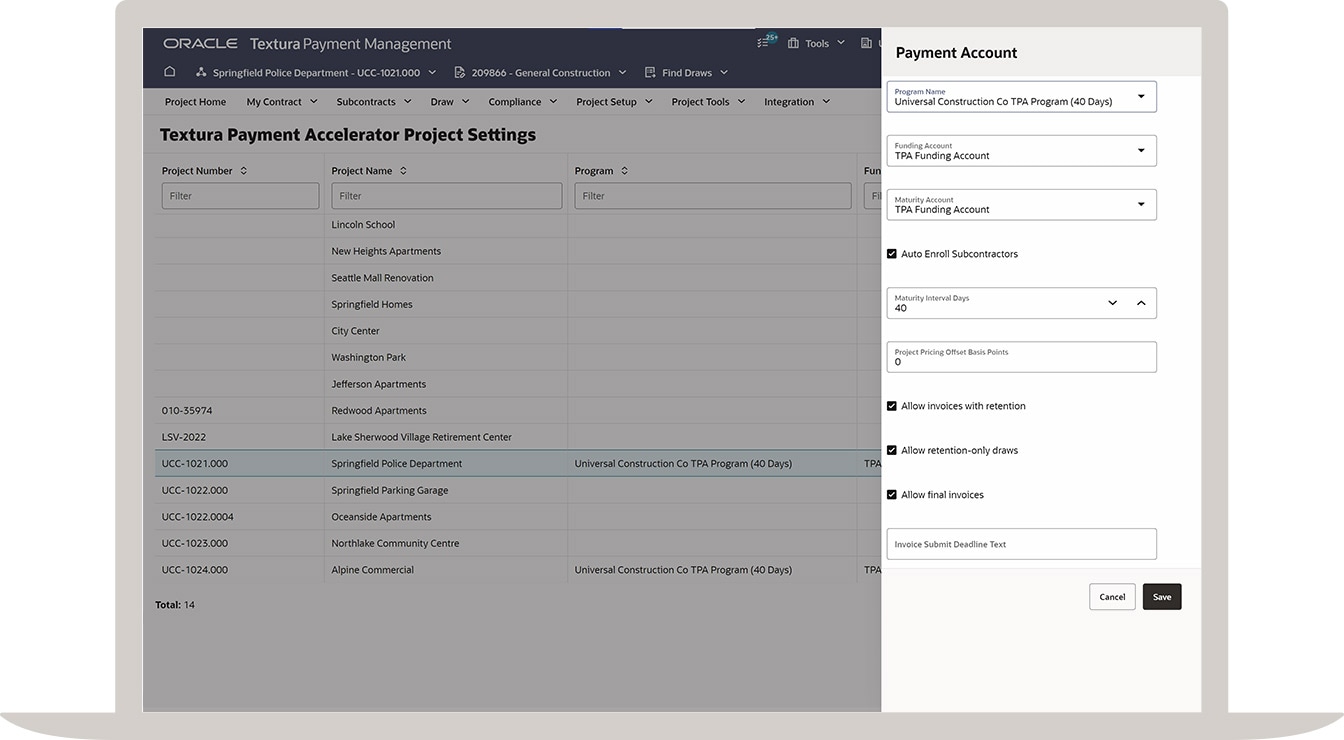Viewport: 1344px width, 740px height.
Task: Toggle Allow retention-only draws off
Action: [x=891, y=449]
